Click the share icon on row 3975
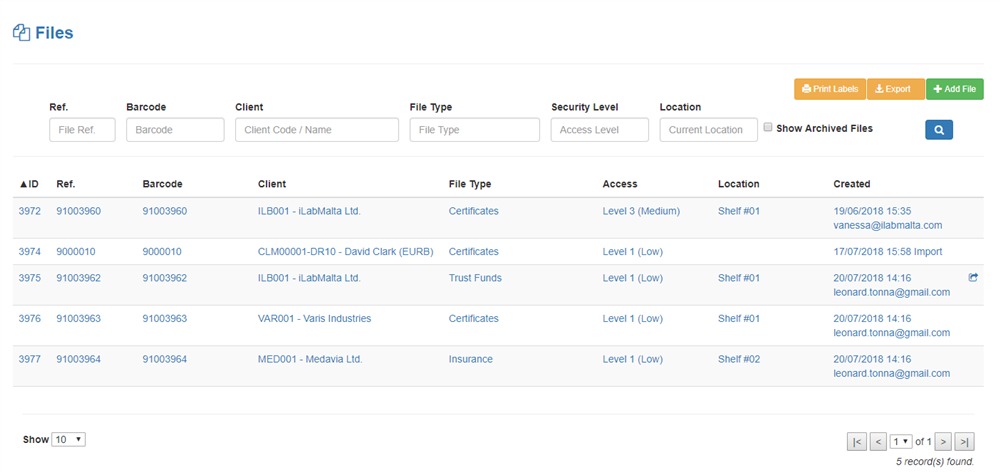 click(x=973, y=278)
